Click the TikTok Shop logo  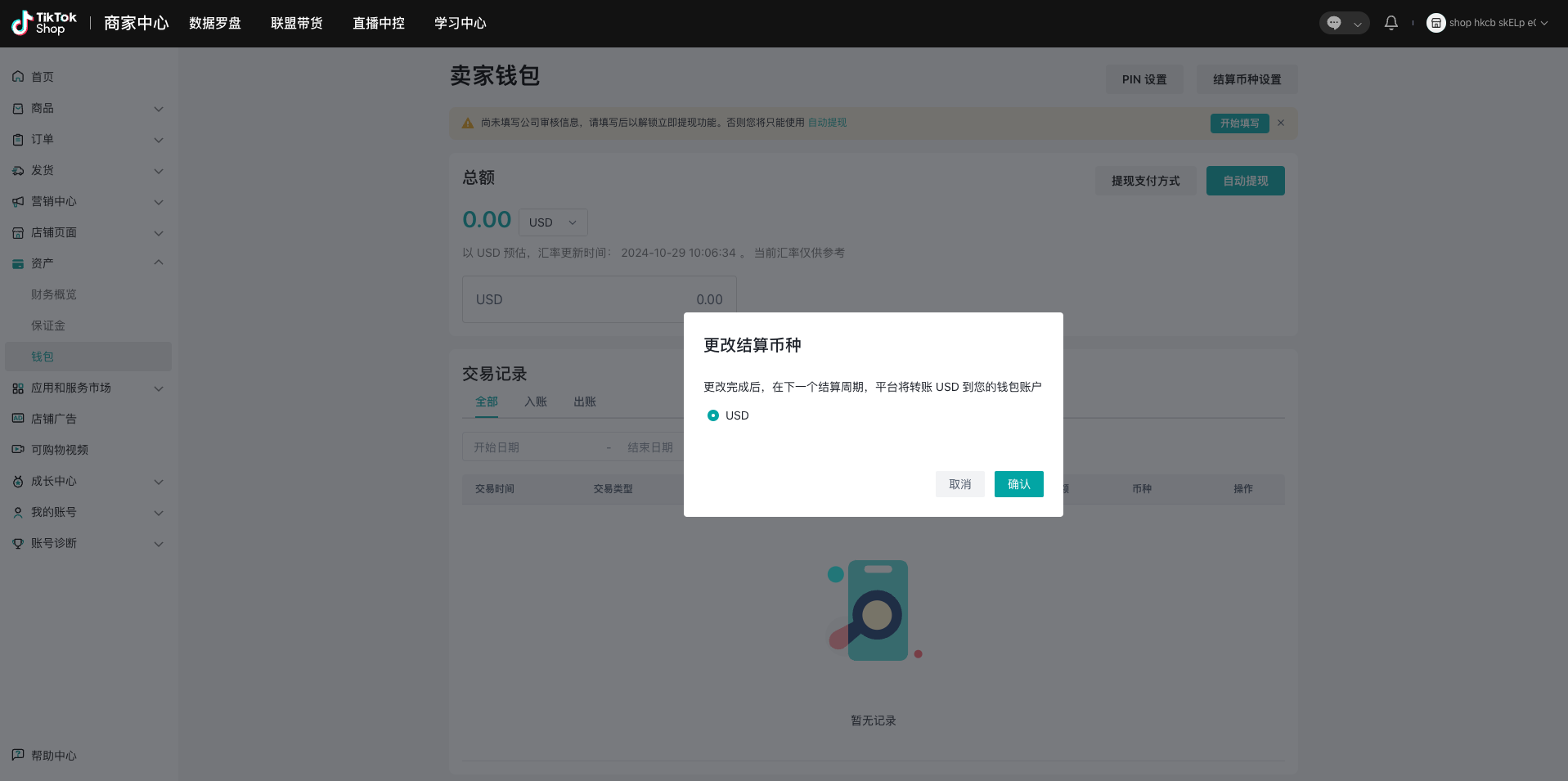point(44,23)
